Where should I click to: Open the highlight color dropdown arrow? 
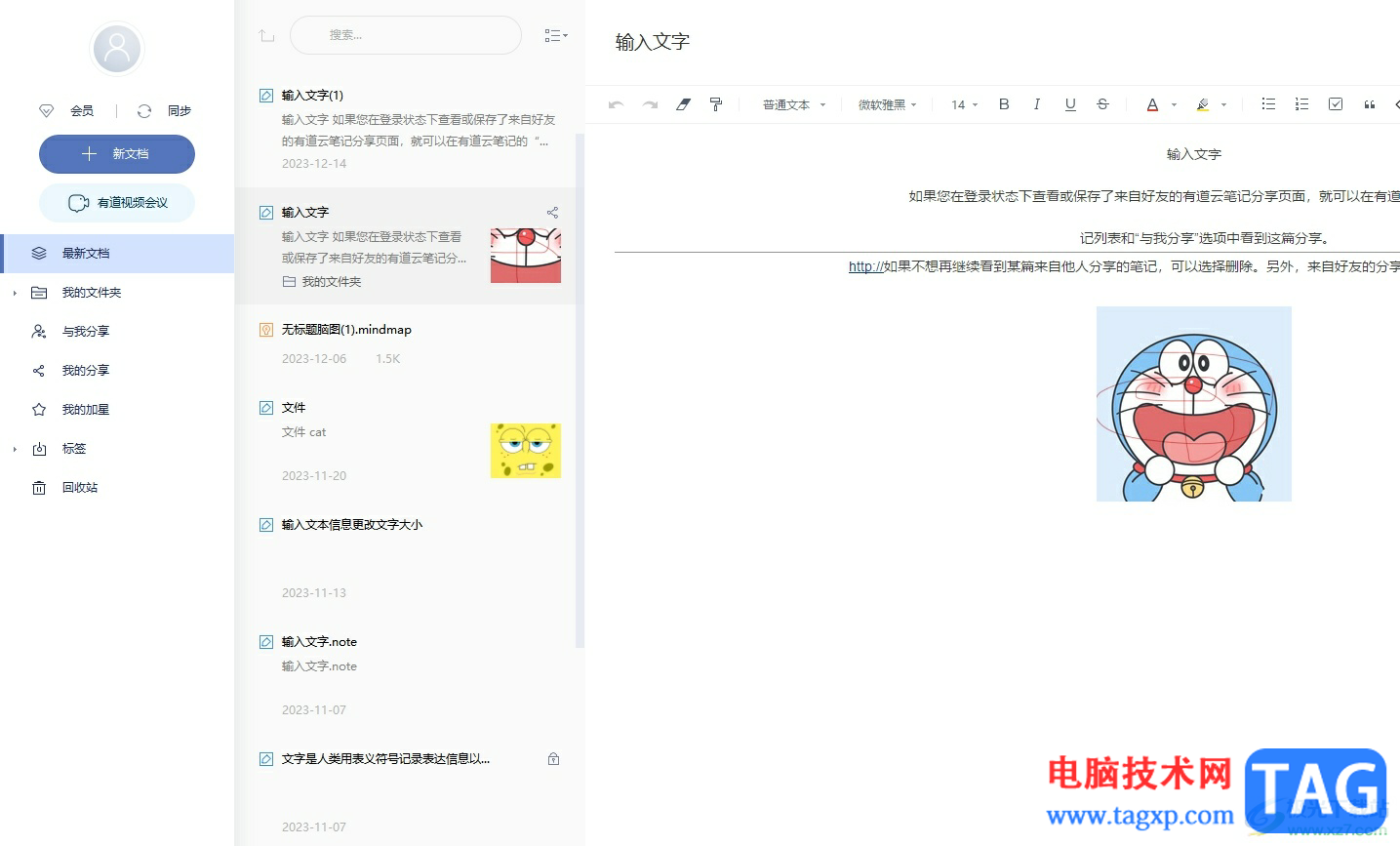(1223, 104)
